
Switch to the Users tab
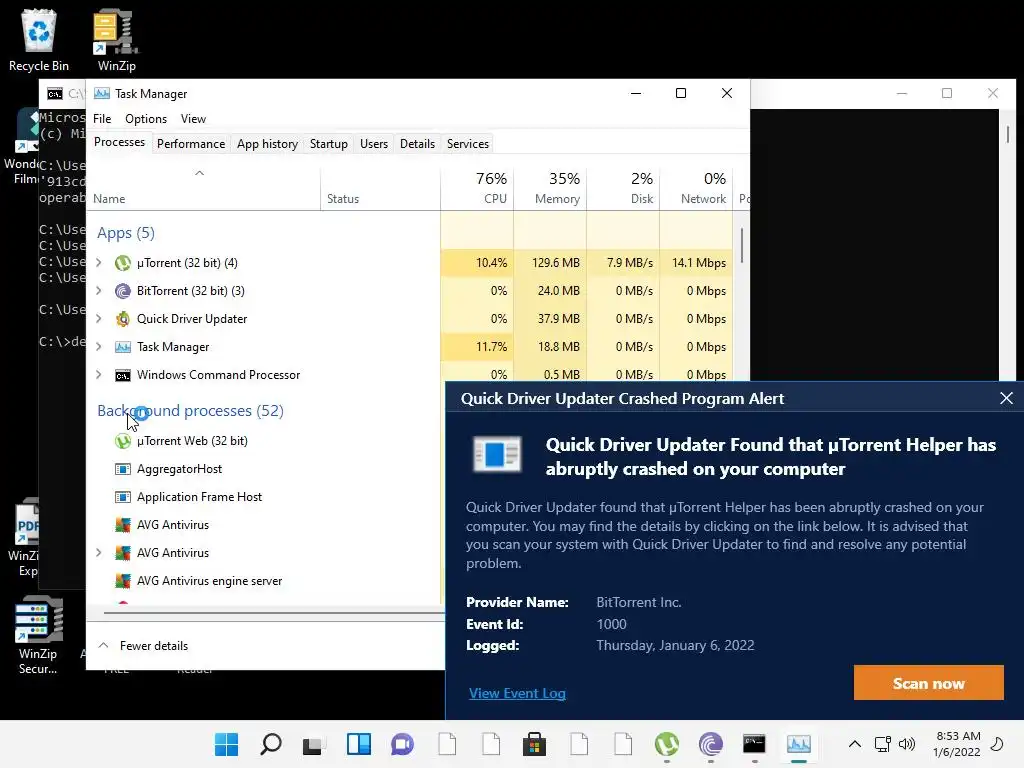click(x=374, y=144)
